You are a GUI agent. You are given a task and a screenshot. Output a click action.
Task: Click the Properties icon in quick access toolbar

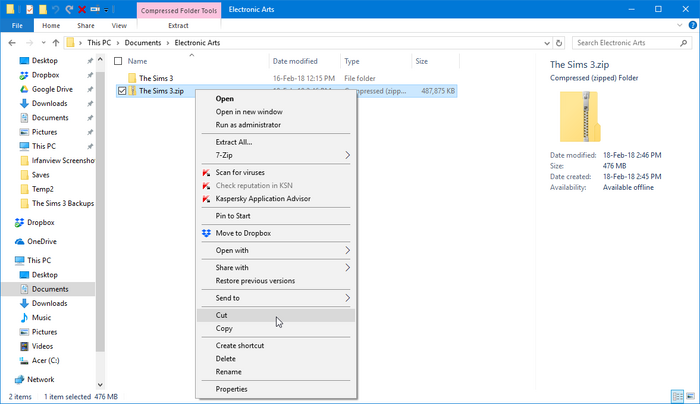click(29, 9)
